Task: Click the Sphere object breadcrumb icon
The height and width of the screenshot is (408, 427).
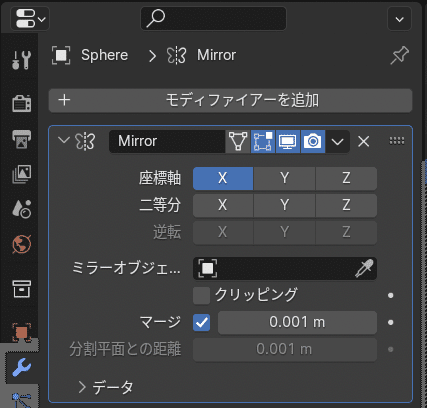Action: click(x=61, y=55)
